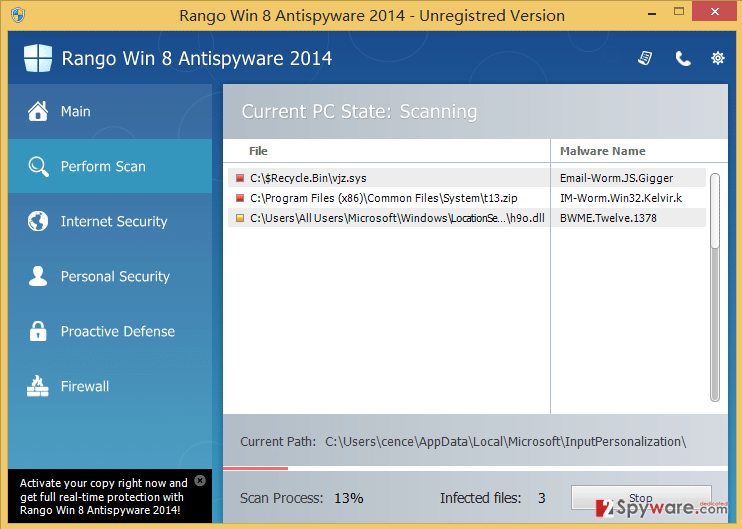Switch to Proactive Defense section

(x=110, y=331)
